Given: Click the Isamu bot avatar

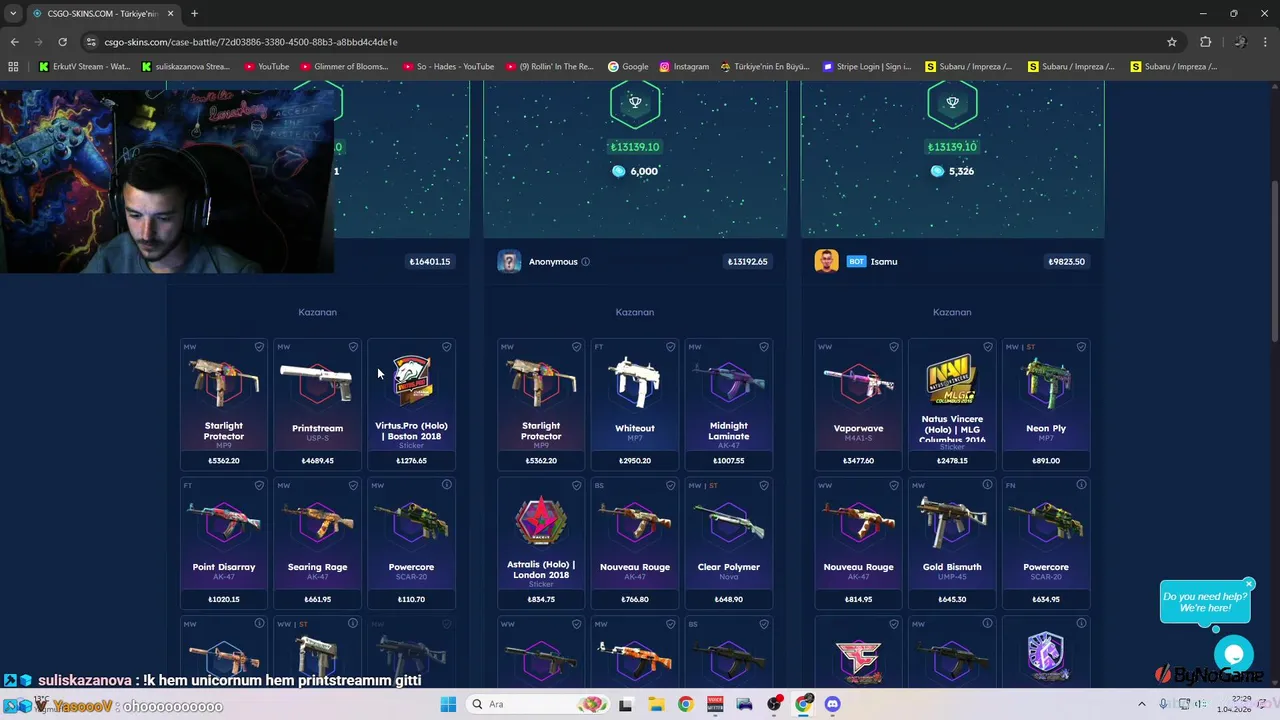Looking at the screenshot, I should (826, 261).
